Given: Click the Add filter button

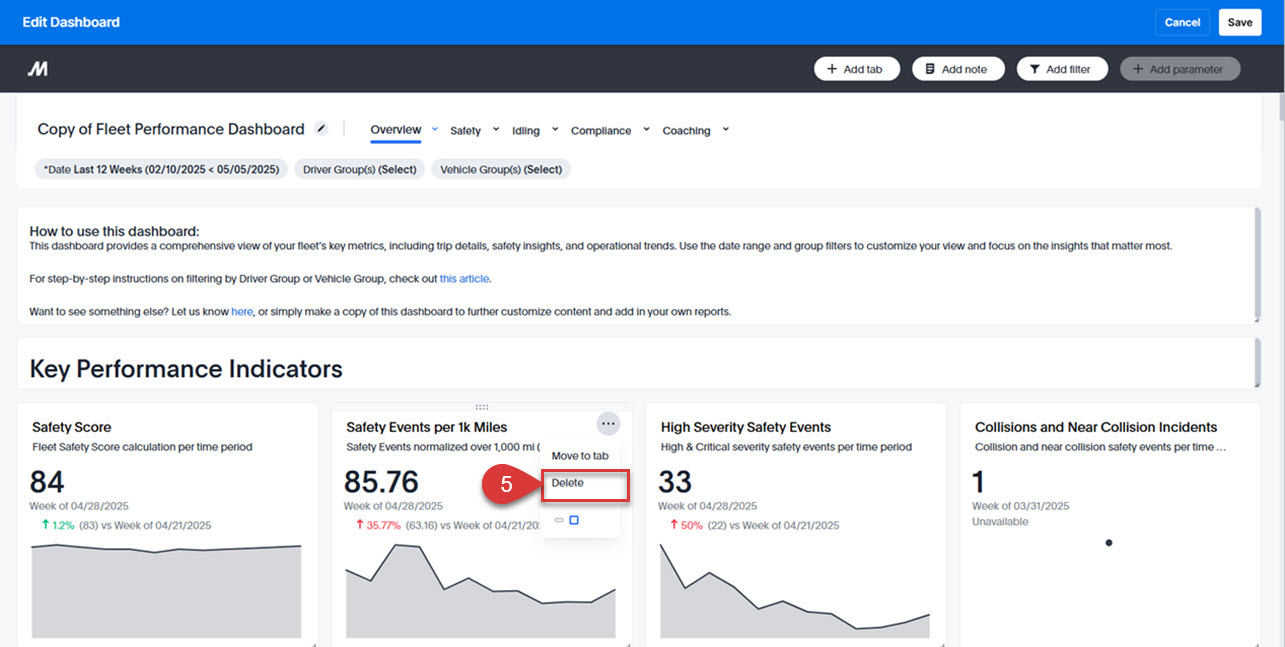Looking at the screenshot, I should (1062, 69).
